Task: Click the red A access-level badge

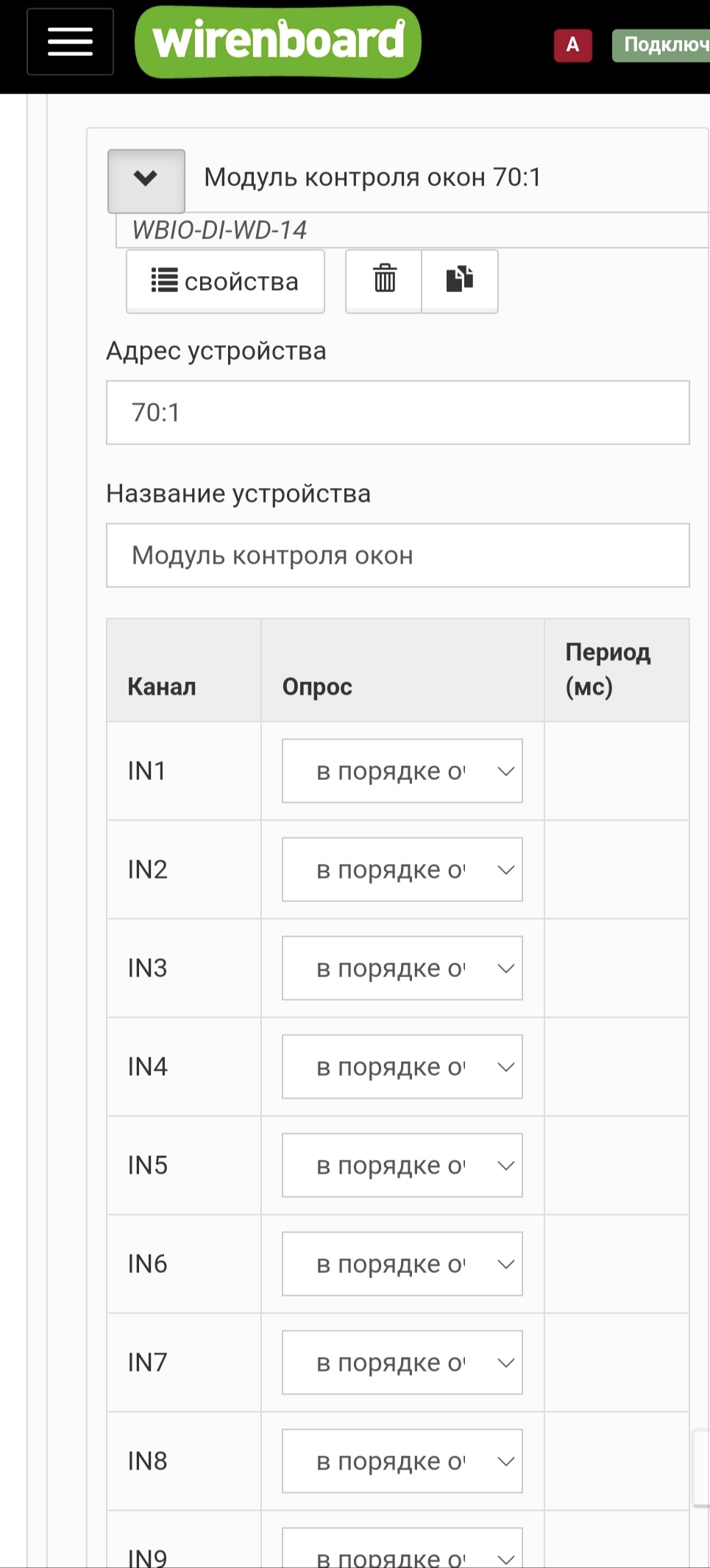Action: 573,45
